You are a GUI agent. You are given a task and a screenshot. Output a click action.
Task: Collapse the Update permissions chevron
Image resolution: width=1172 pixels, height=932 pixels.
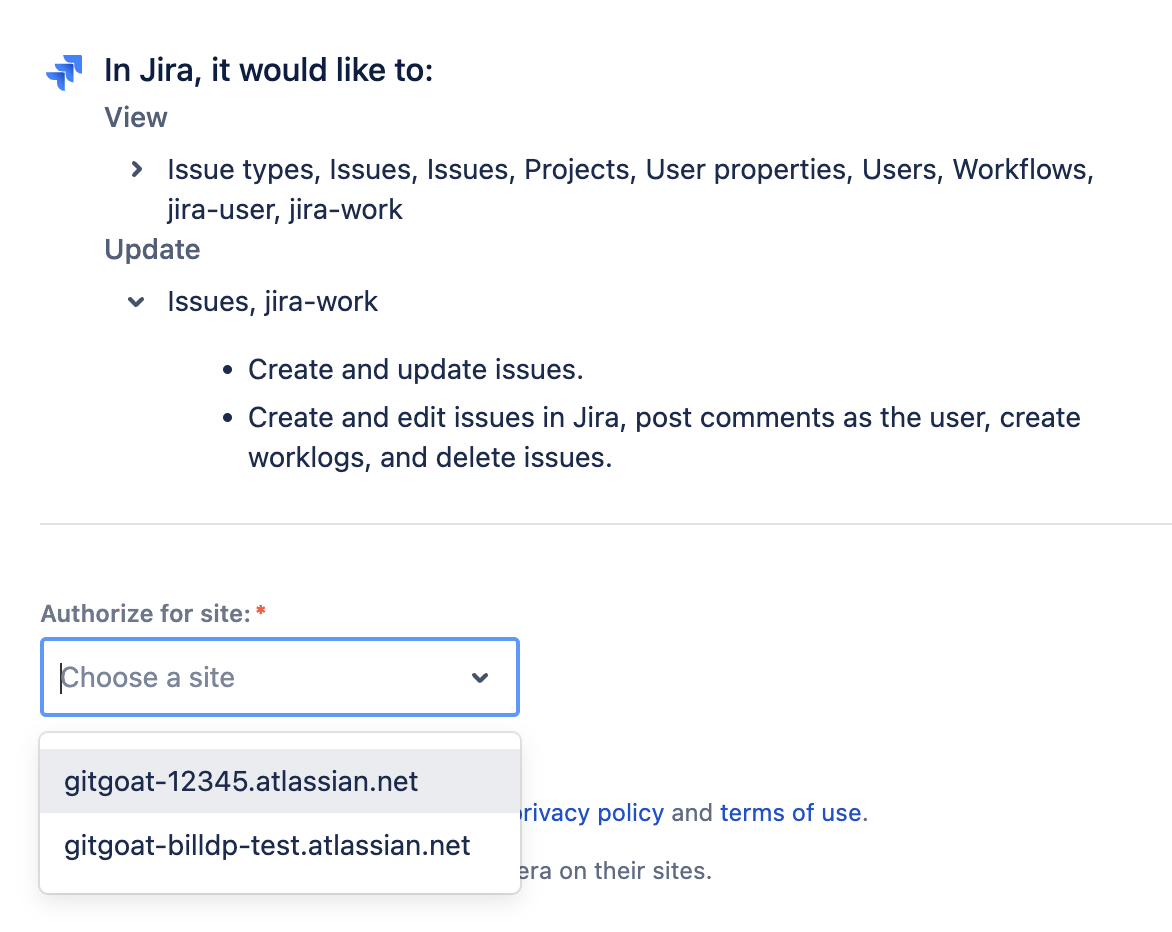(137, 302)
